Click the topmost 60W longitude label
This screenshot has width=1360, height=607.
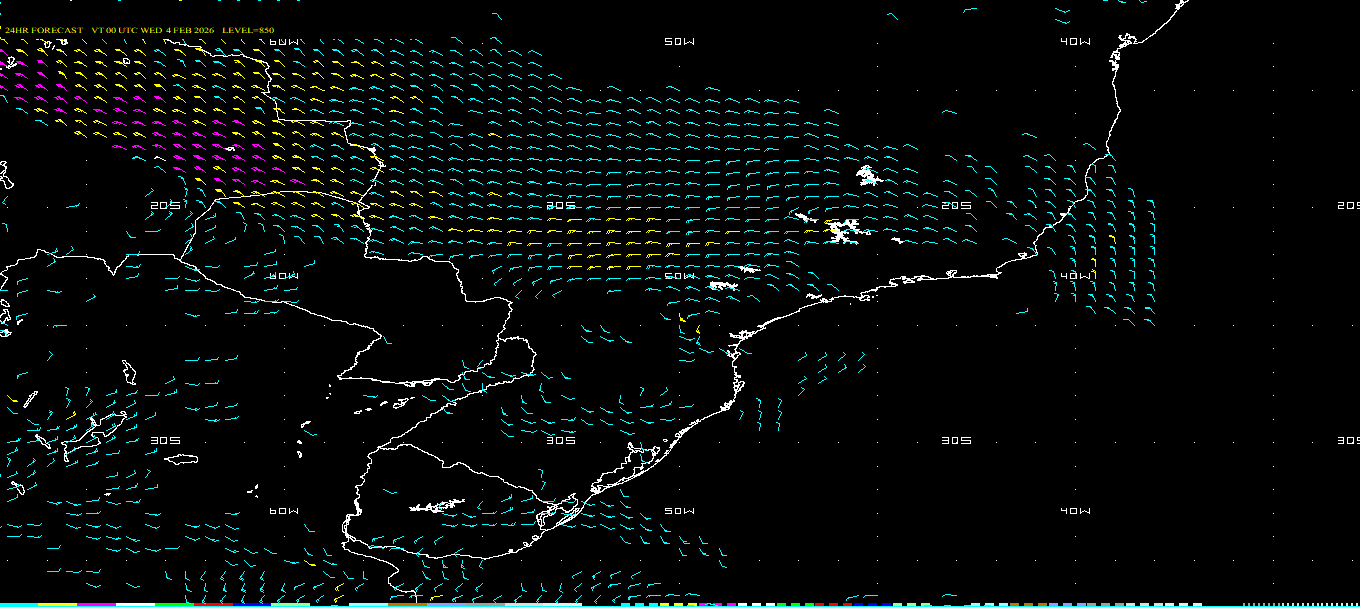284,42
